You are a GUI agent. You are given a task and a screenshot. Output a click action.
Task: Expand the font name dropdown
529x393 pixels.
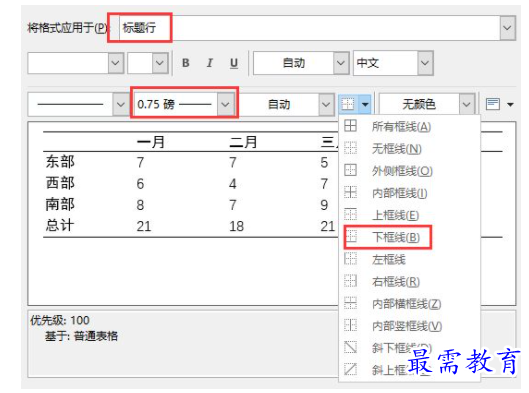pos(115,63)
